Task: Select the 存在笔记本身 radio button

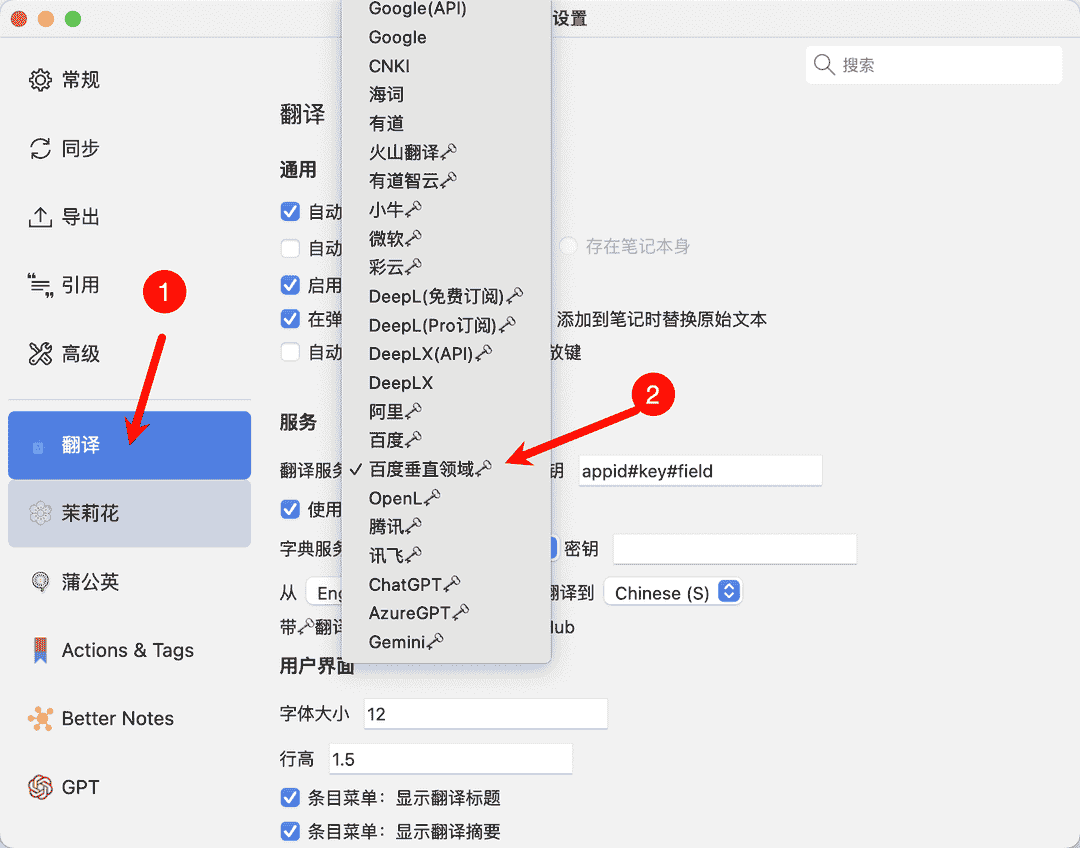Action: 567,245
